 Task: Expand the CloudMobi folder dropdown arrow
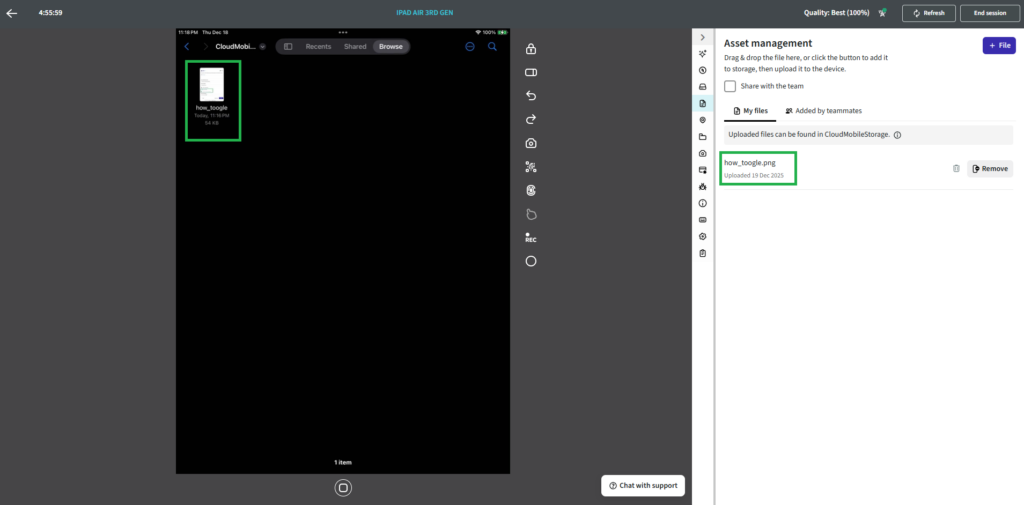pyautogui.click(x=263, y=47)
